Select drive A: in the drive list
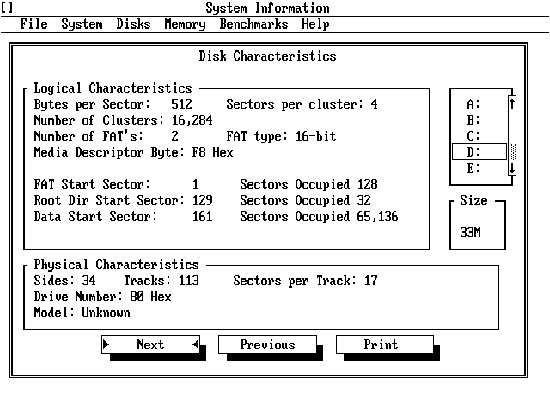The width and height of the screenshot is (550, 401). [473, 104]
